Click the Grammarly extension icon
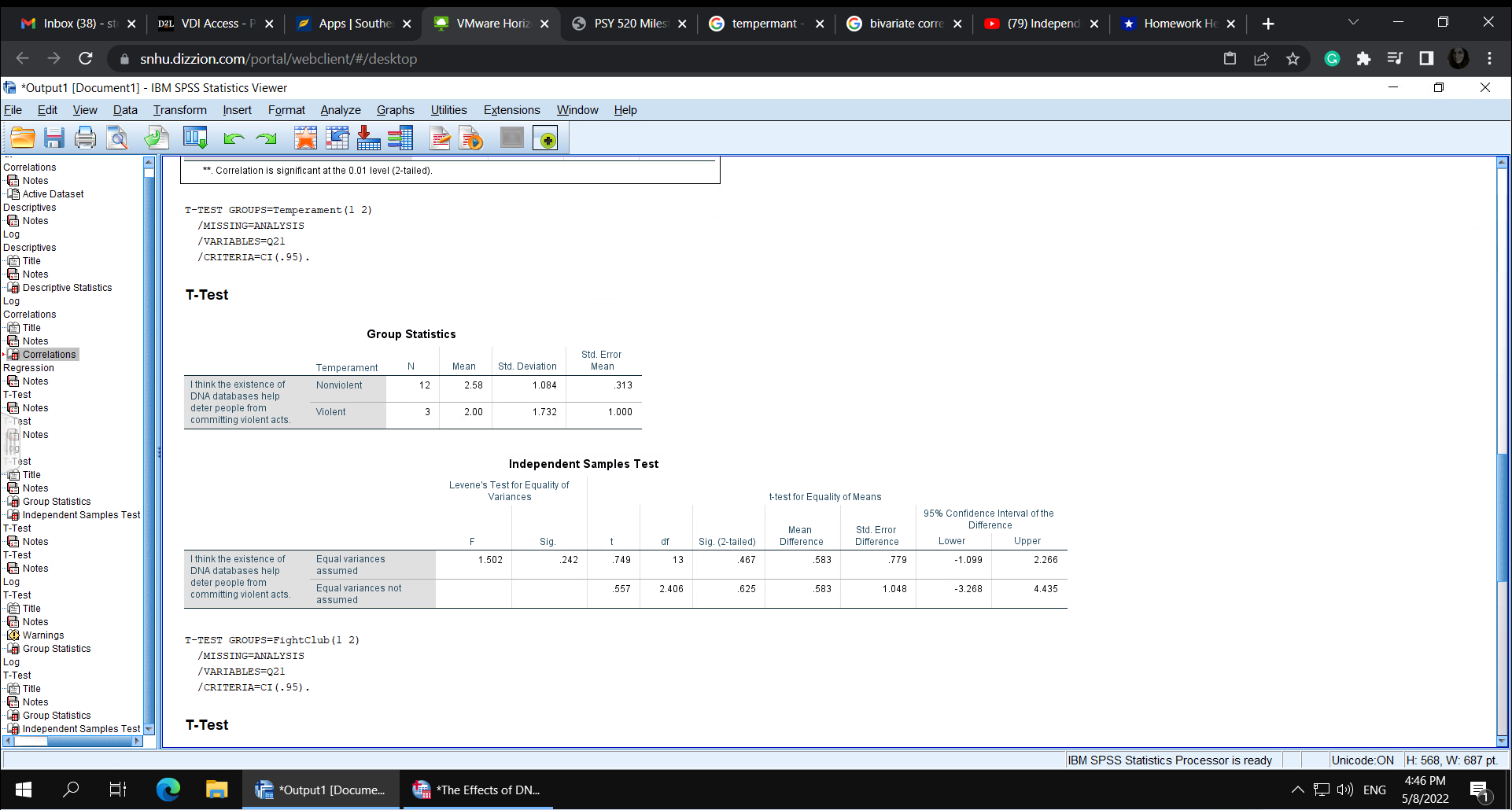The height and width of the screenshot is (810, 1512). tap(1332, 58)
